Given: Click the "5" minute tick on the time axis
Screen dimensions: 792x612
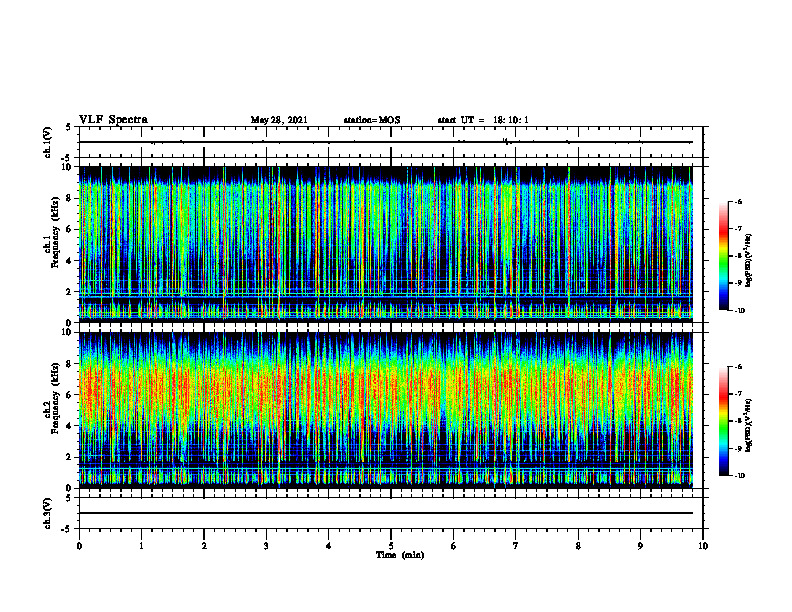Looking at the screenshot, I should pyautogui.click(x=391, y=546).
